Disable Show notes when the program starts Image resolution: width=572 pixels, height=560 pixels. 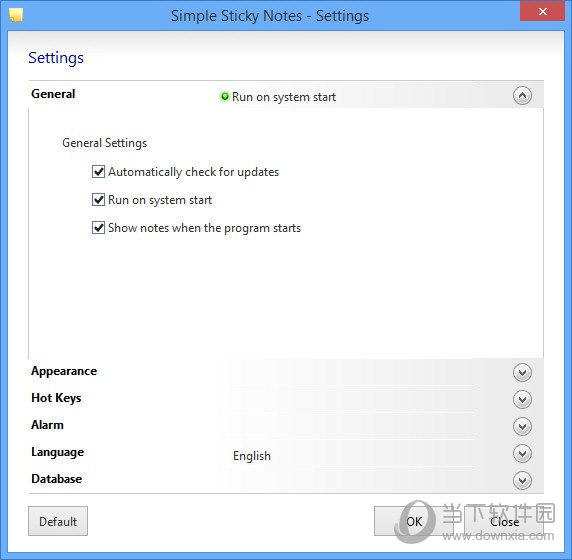98,228
